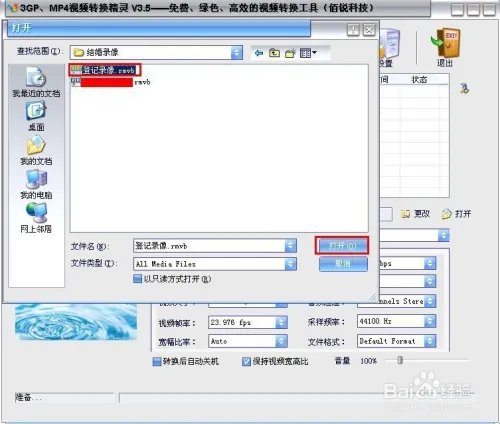The width and height of the screenshot is (500, 424).
Task: Open the unlabeled dropdown below the bps field
Action: 430,282
